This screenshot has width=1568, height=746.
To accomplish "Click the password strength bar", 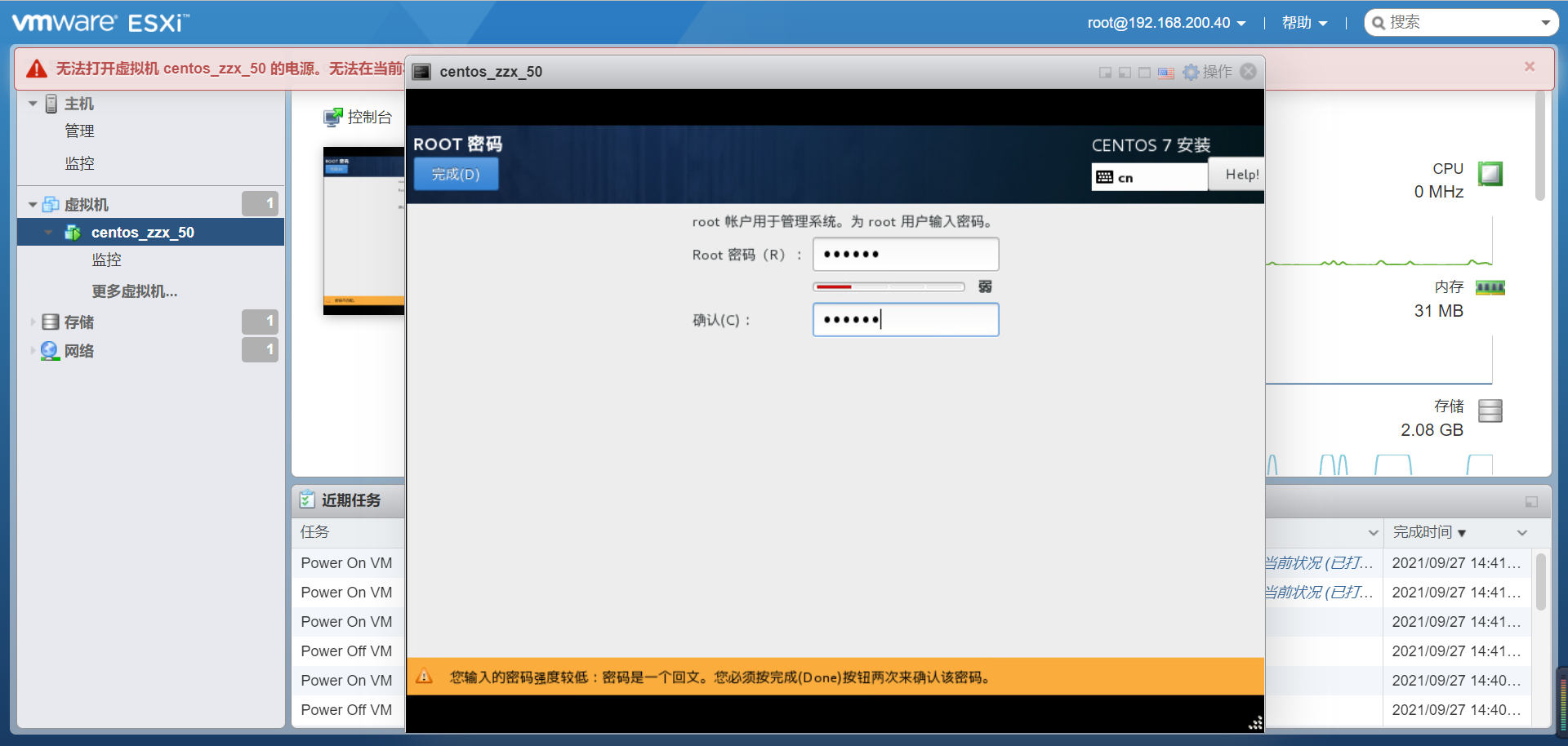I will [x=889, y=286].
